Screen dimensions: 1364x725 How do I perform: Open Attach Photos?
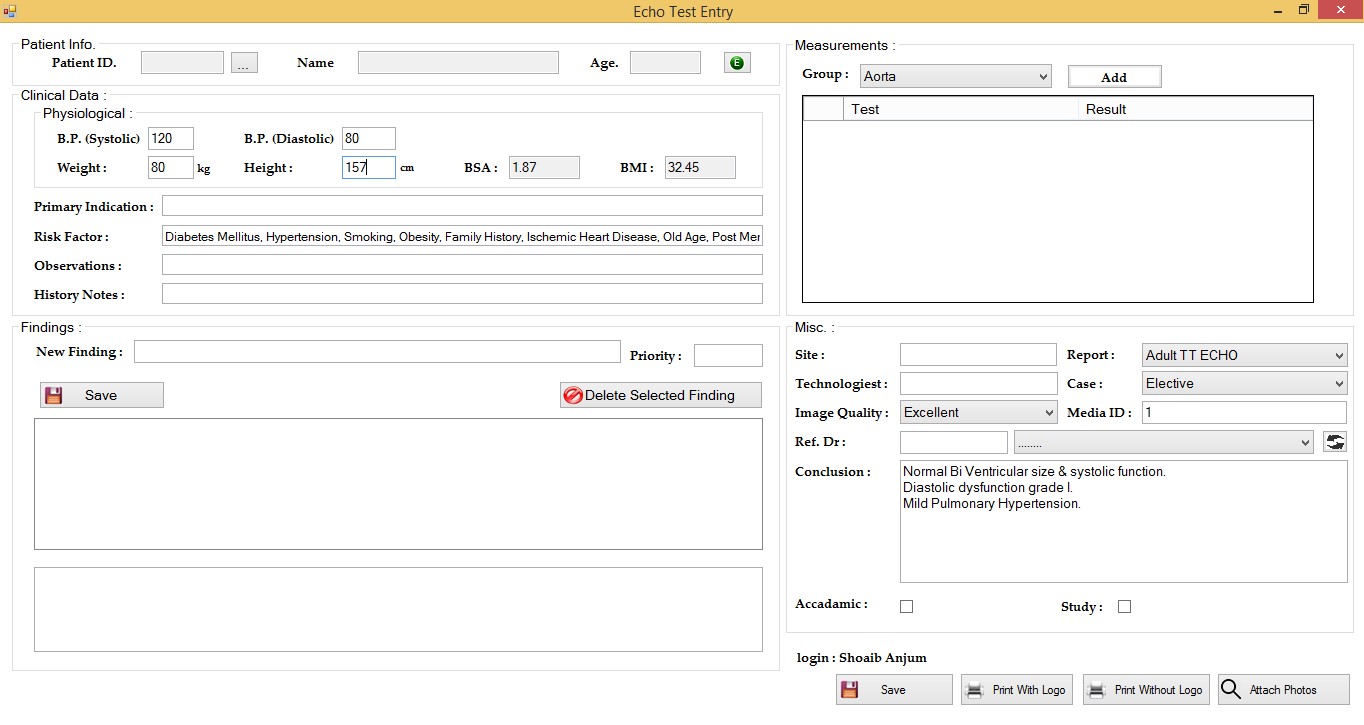pos(1283,690)
